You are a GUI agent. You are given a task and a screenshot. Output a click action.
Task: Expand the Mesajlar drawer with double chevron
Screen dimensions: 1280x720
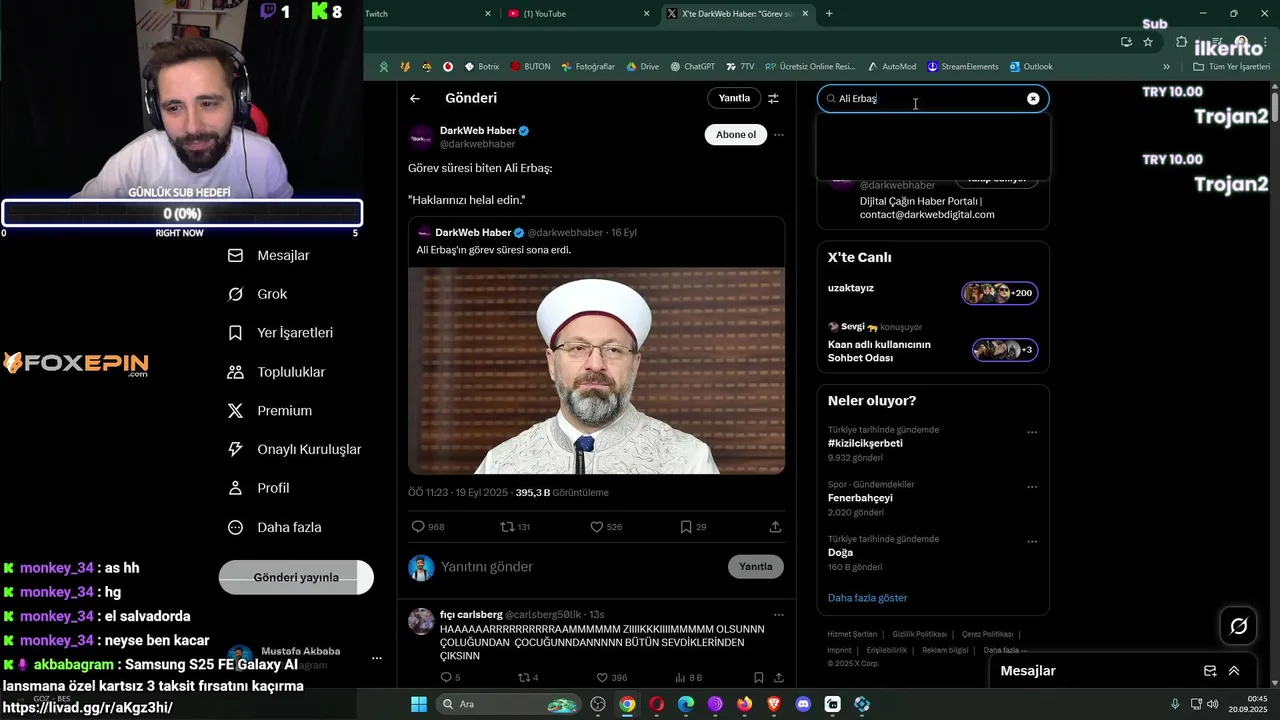click(1234, 671)
